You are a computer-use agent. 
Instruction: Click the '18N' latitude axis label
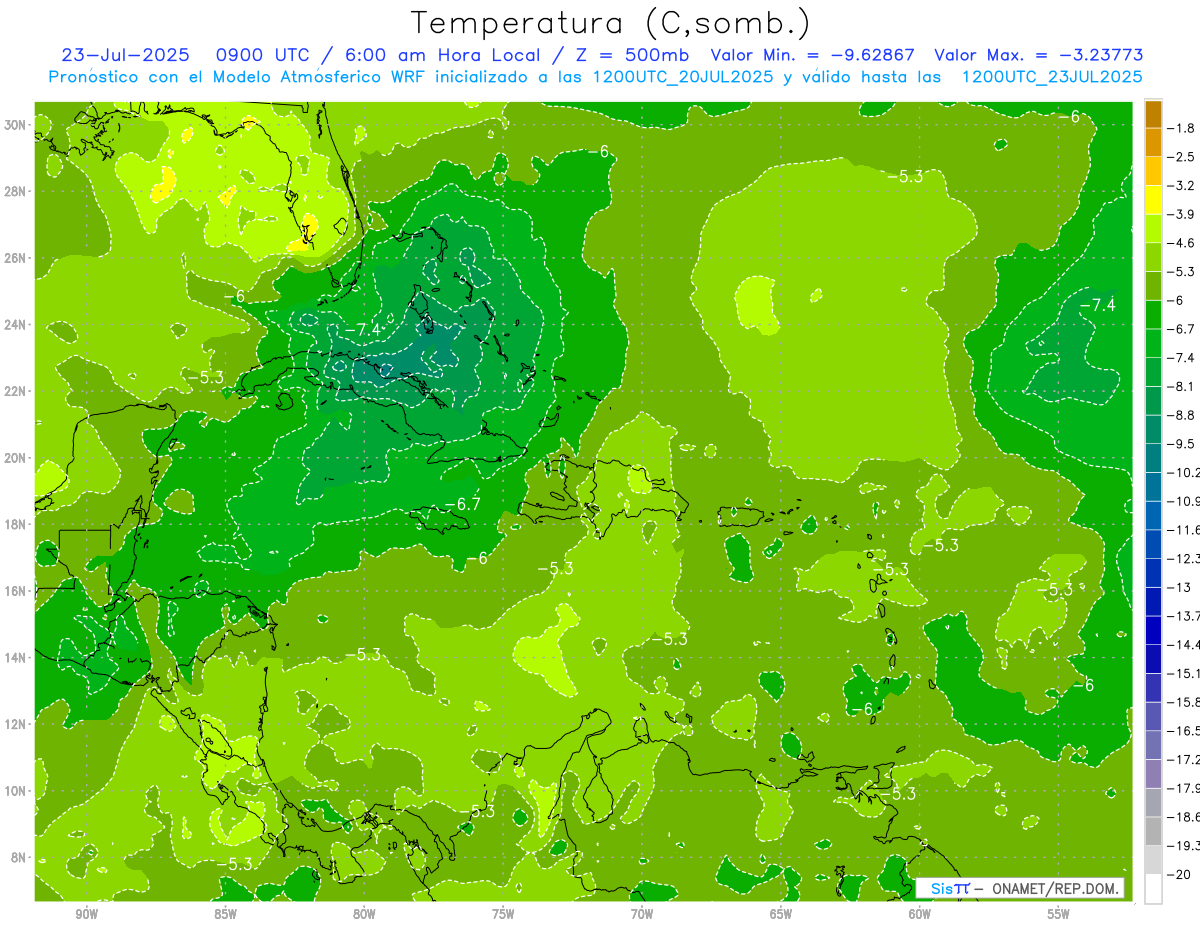click(17, 524)
